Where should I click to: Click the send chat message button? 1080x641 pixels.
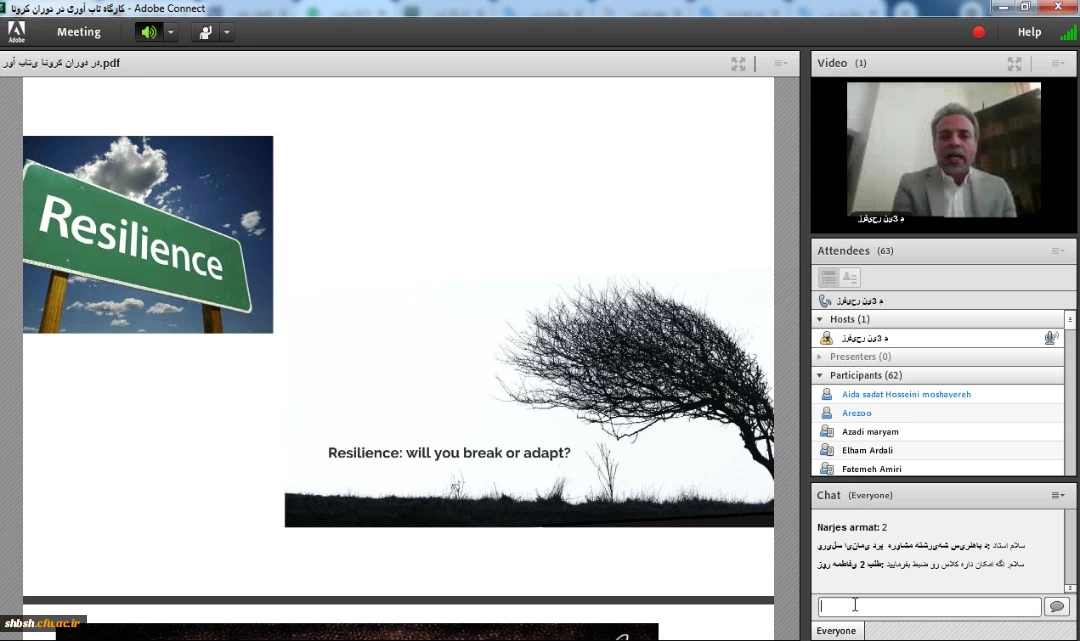(1056, 607)
